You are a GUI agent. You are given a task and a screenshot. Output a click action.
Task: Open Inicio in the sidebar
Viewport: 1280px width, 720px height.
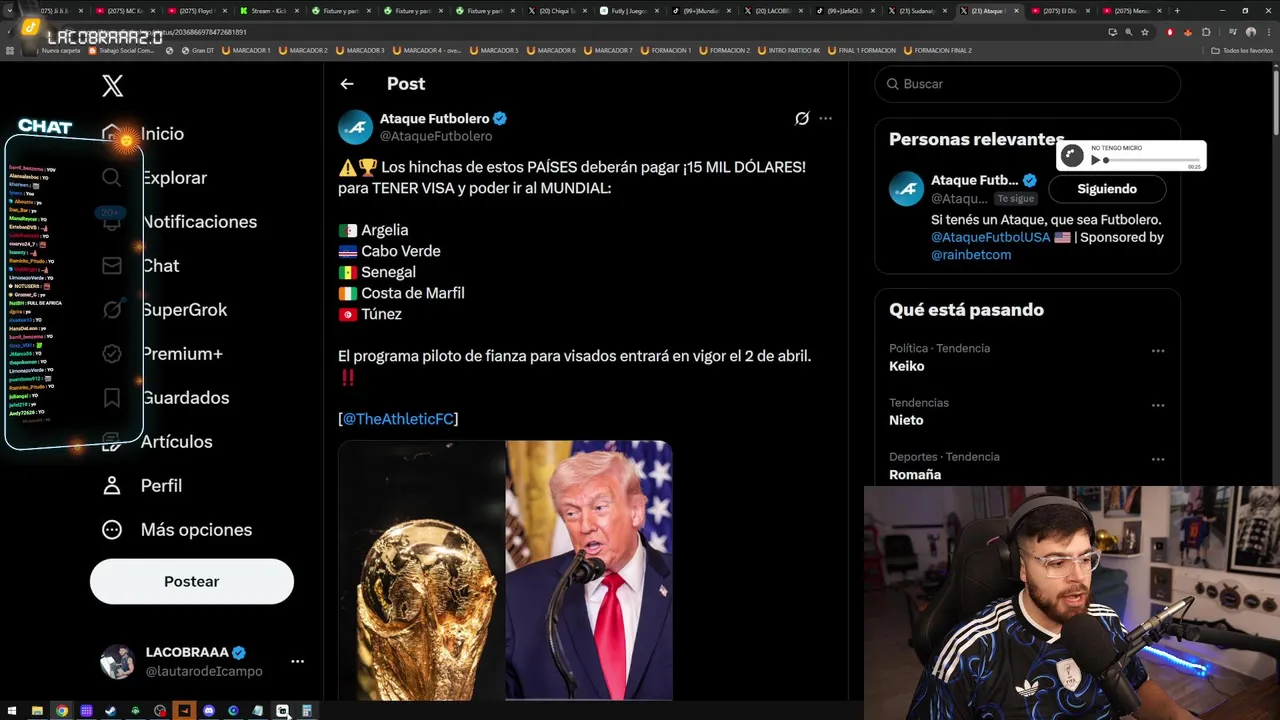pyautogui.click(x=143, y=134)
